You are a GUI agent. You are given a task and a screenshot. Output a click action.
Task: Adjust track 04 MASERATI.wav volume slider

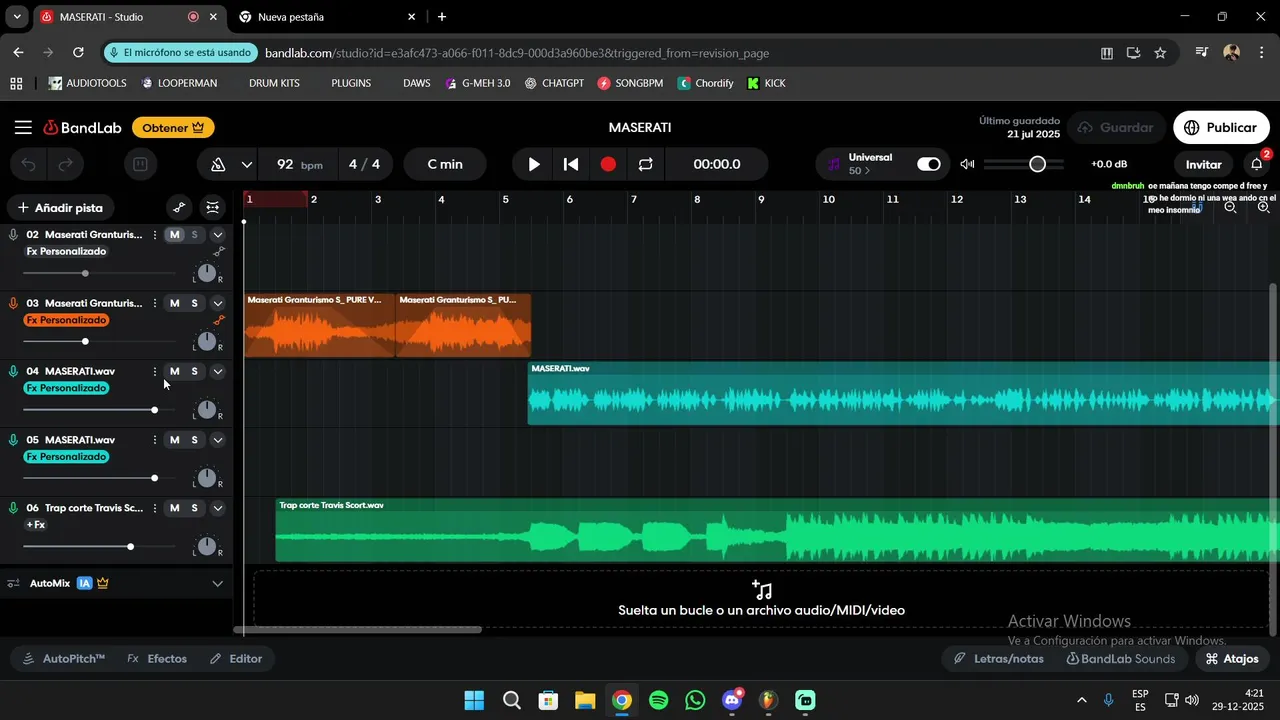click(x=98, y=409)
